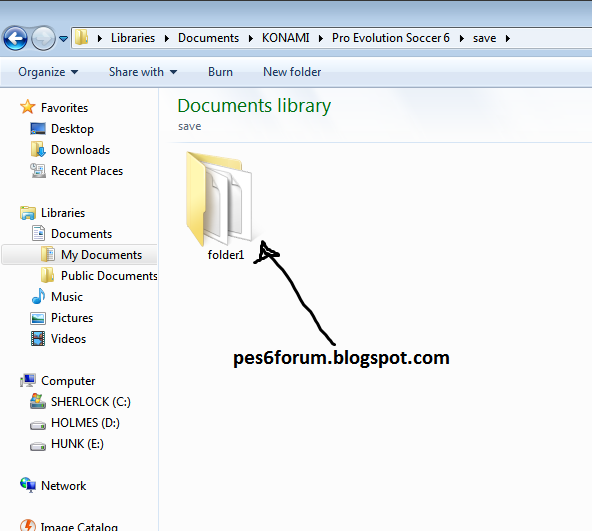This screenshot has height=531, width=592.
Task: Click the Documents library icon
Action: (38, 233)
